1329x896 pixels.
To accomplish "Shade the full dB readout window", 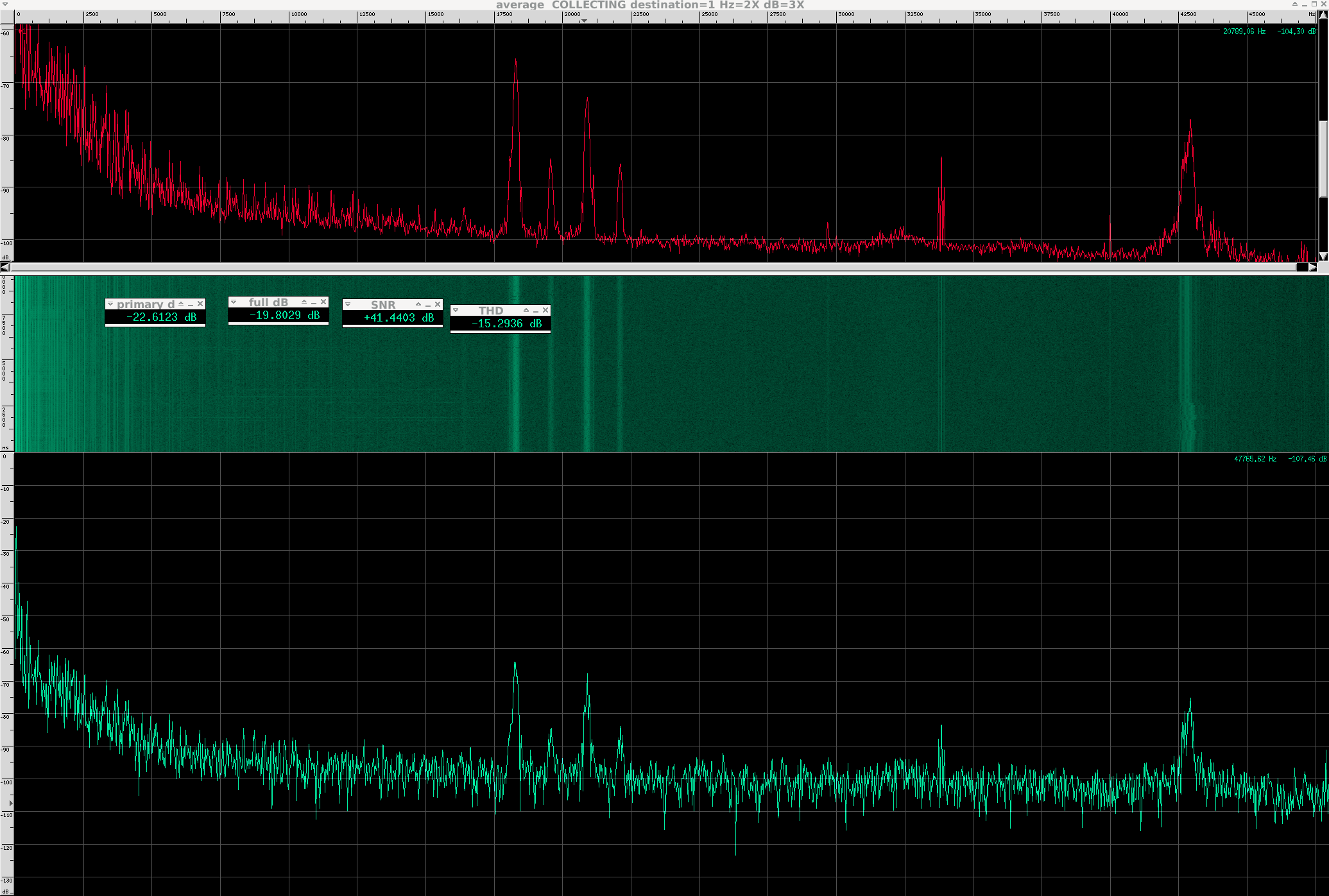I will (x=304, y=302).
